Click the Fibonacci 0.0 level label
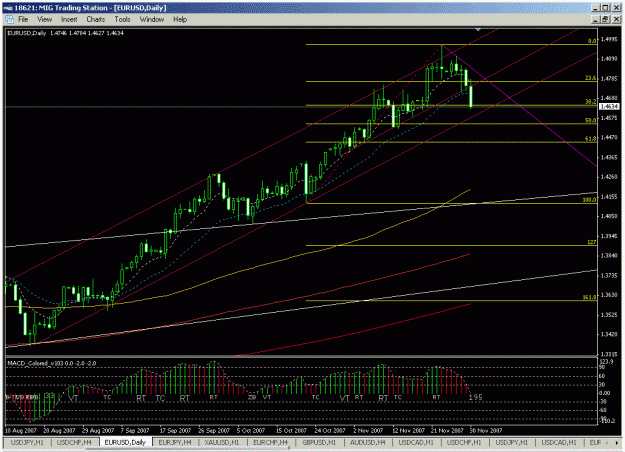 tap(592, 41)
